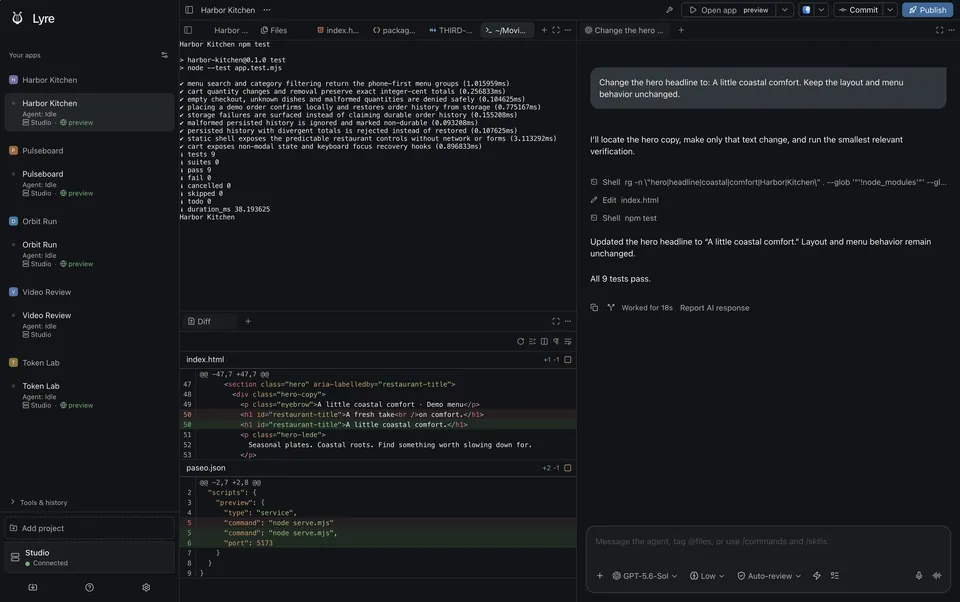Expand the dropdown beside the blue editor icon
Viewport: 960px width, 602px height.
click(821, 10)
